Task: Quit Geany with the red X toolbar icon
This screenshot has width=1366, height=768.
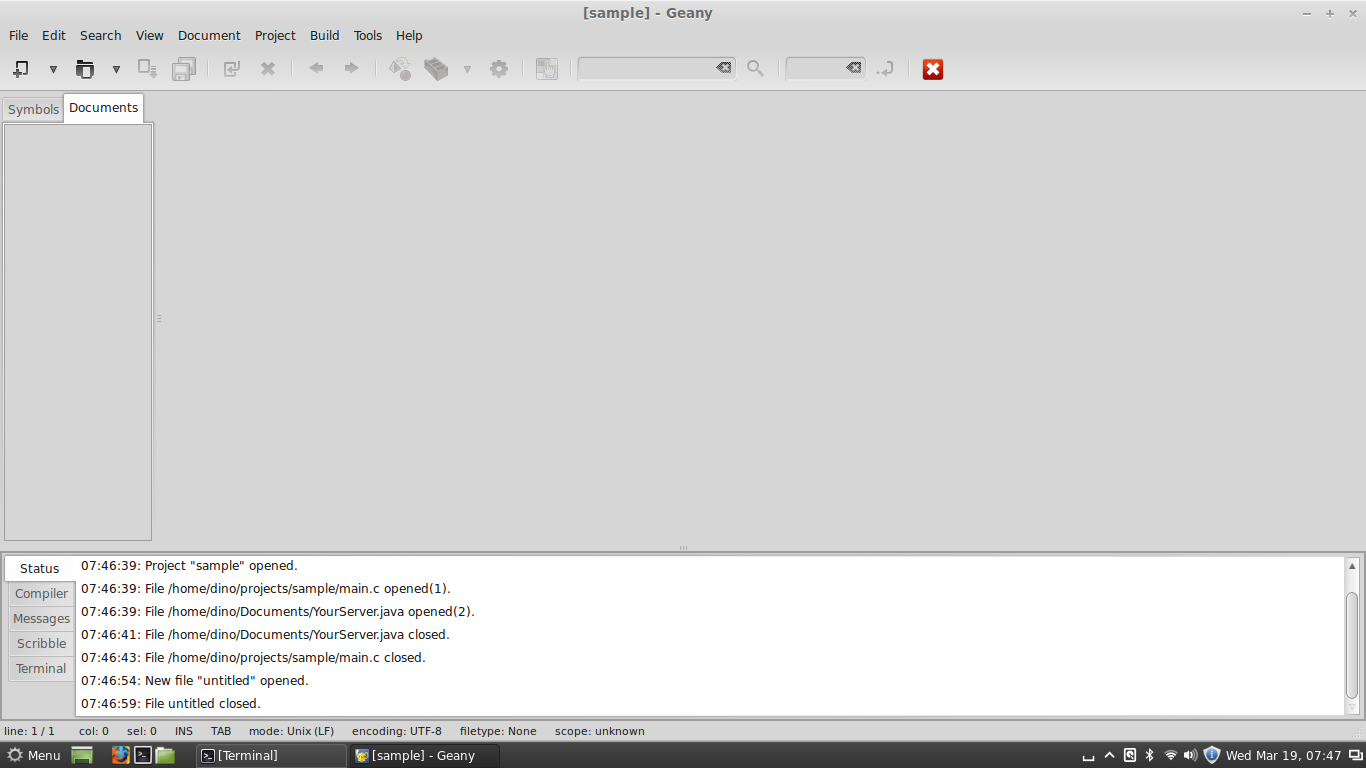Action: pos(933,69)
